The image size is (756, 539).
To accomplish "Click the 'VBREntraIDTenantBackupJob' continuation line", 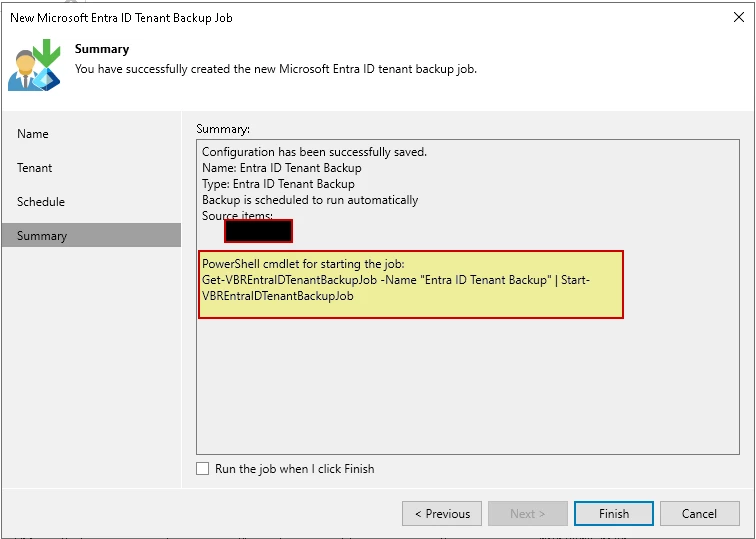I will 278,296.
